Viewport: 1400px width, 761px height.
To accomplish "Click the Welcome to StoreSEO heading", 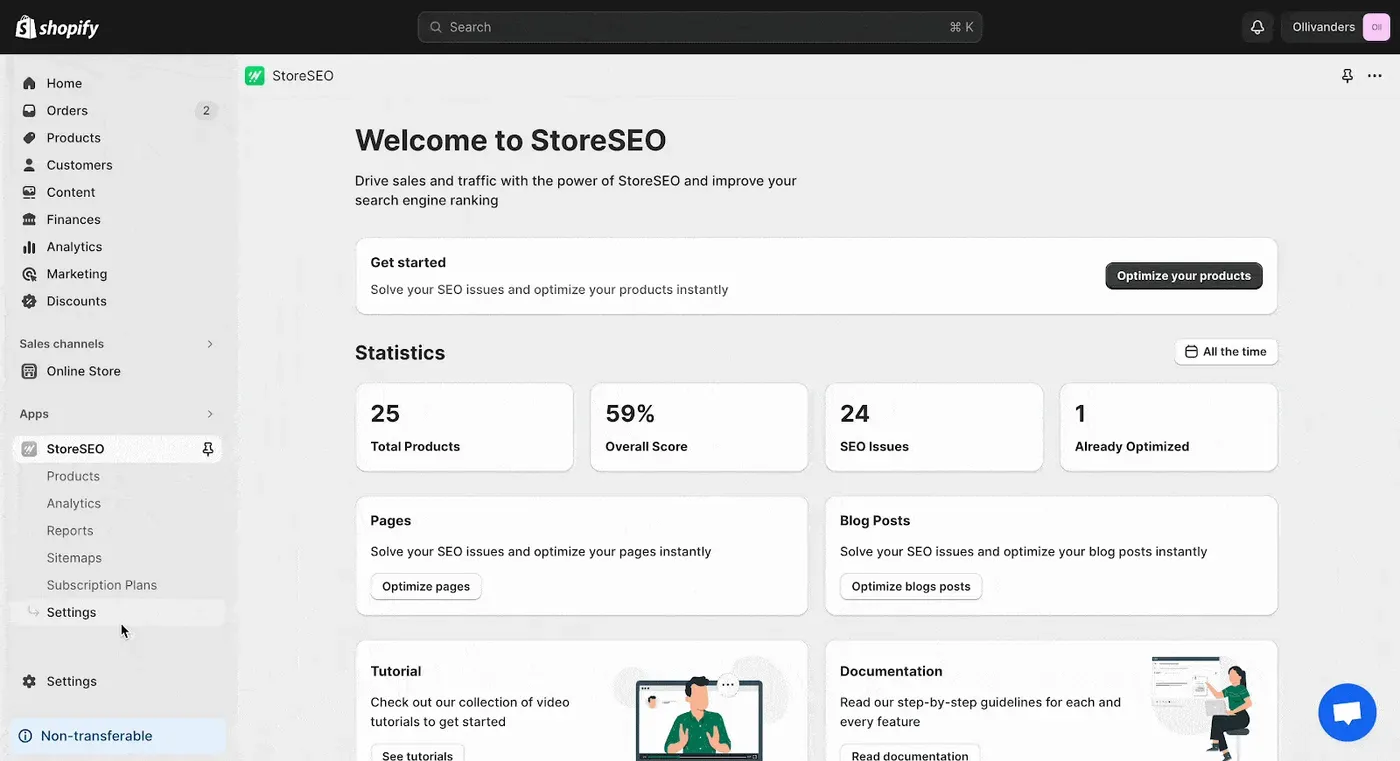I will [x=510, y=140].
